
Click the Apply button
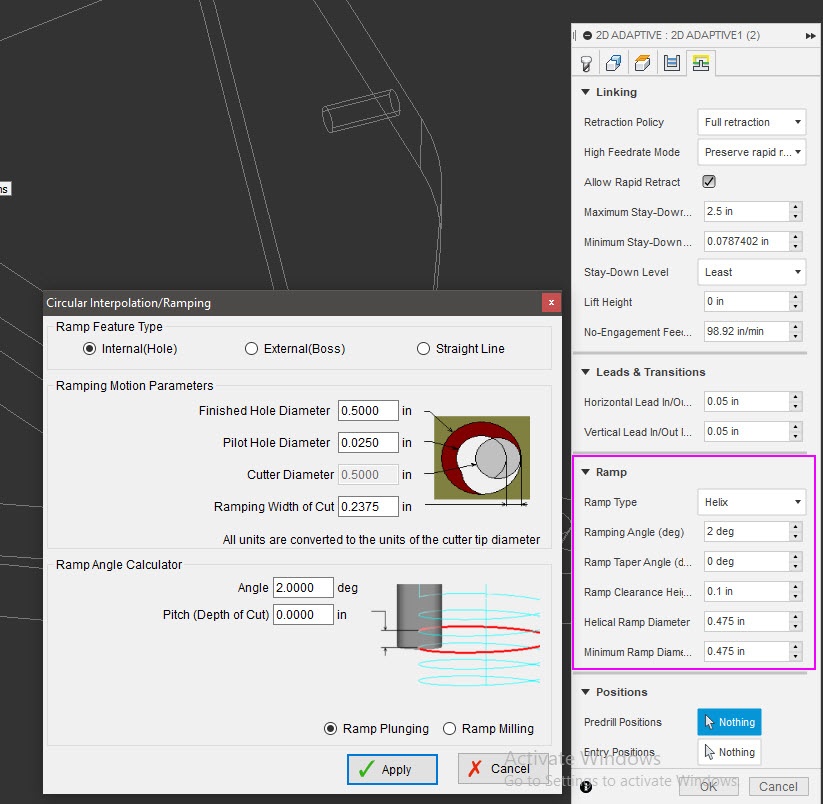(392, 769)
